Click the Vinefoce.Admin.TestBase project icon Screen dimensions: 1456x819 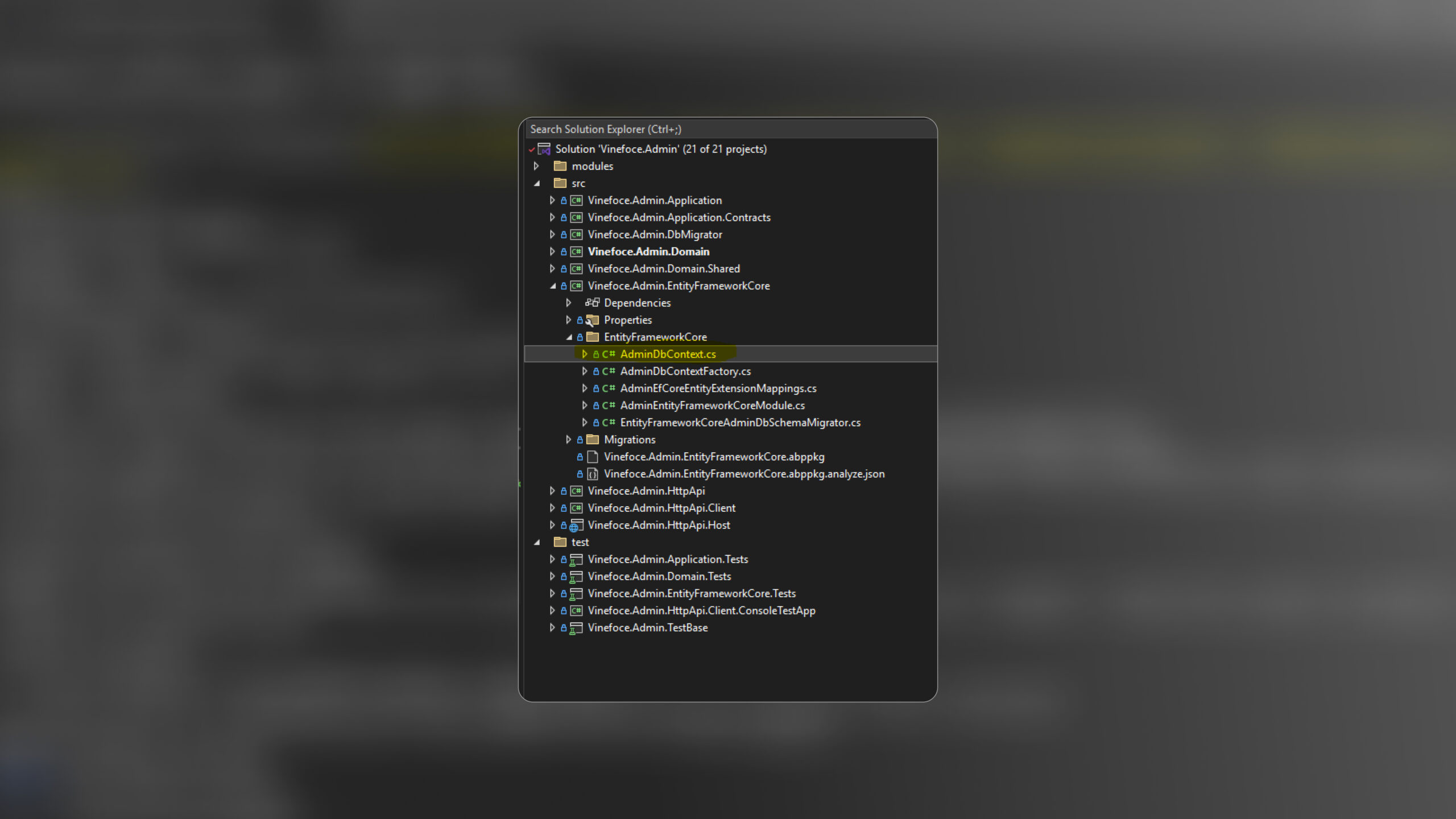click(x=577, y=628)
